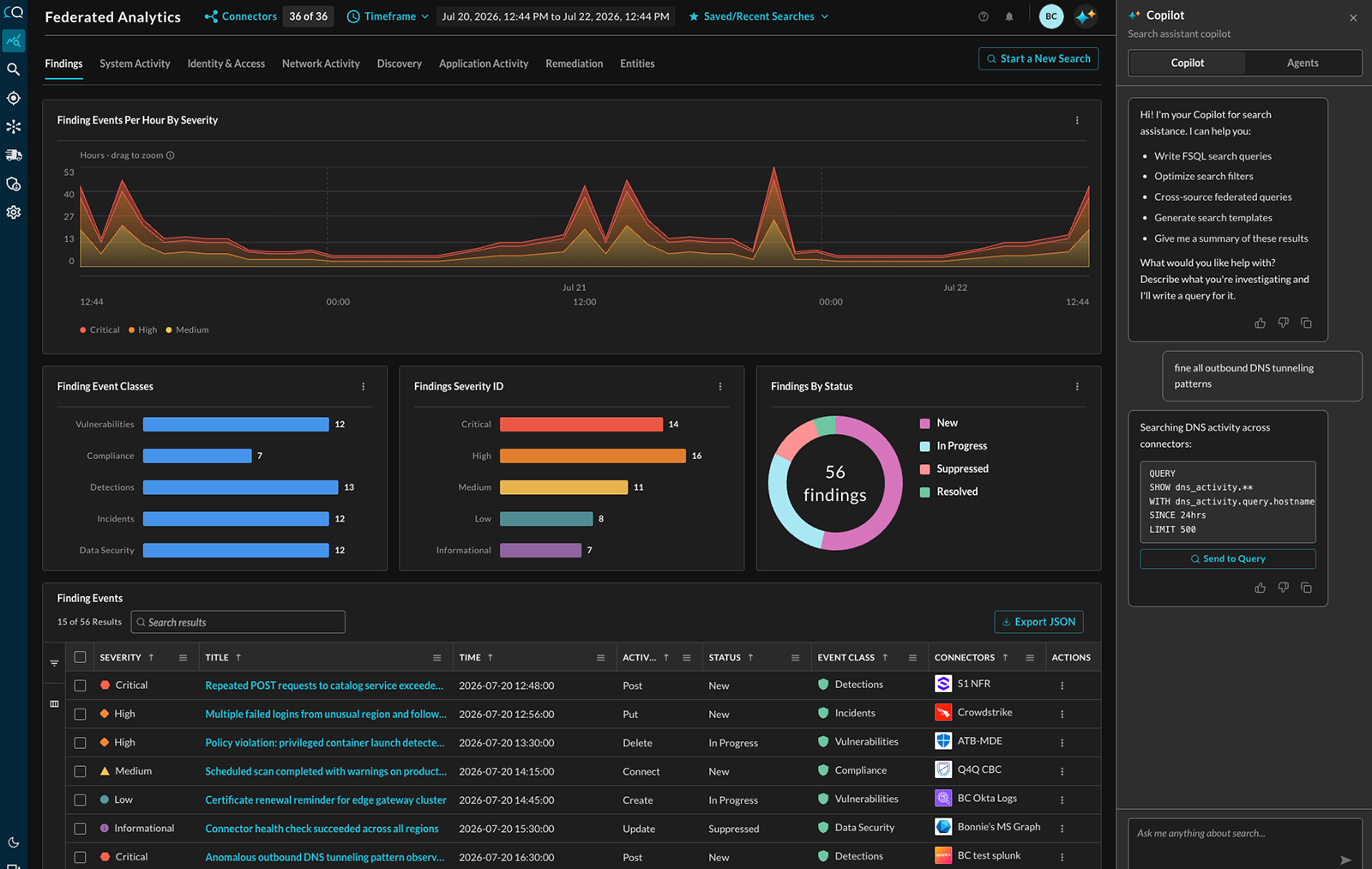This screenshot has width=1372, height=869.
Task: Close the Copilot panel
Action: [x=1353, y=18]
